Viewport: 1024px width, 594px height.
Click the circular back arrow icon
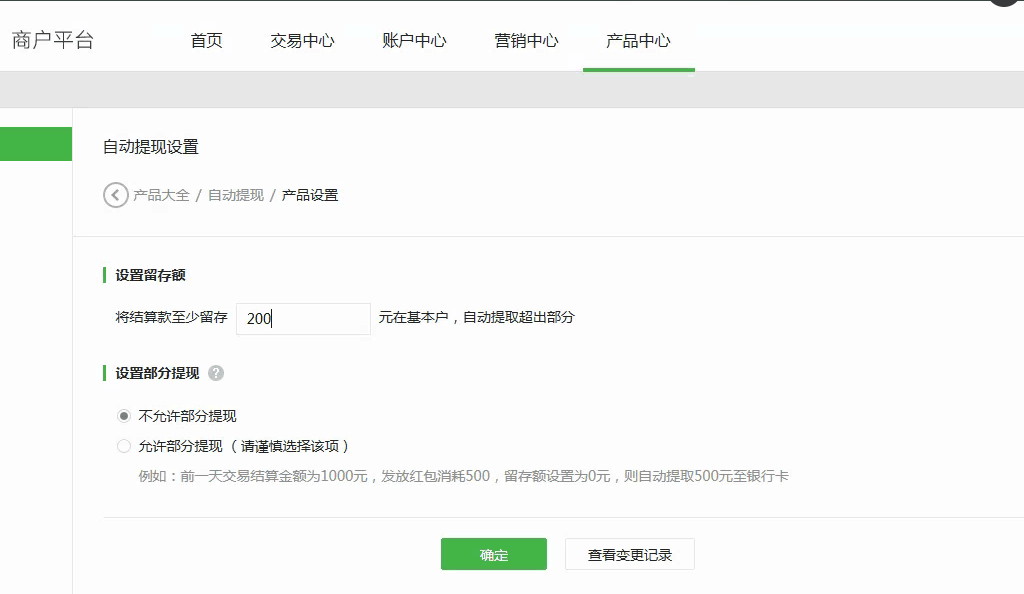(116, 195)
